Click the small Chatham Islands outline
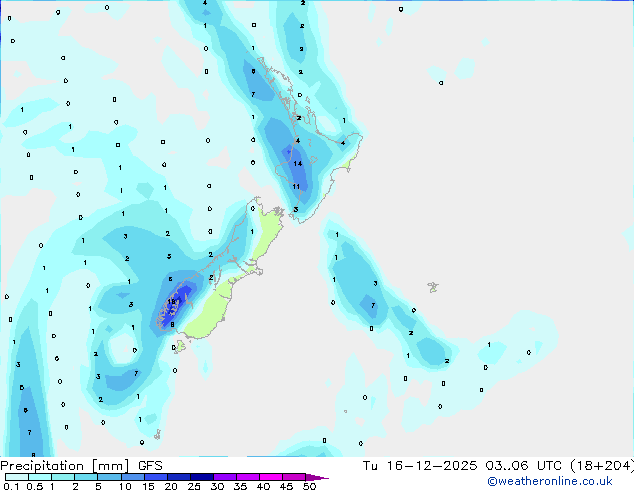 click(433, 287)
